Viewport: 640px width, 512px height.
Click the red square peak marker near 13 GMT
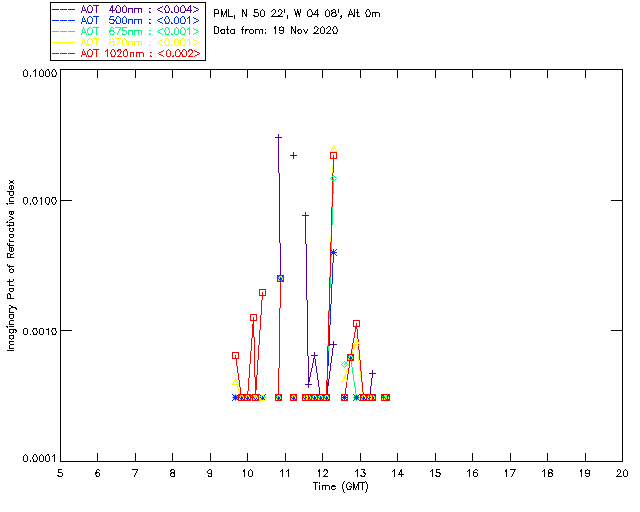point(356,324)
